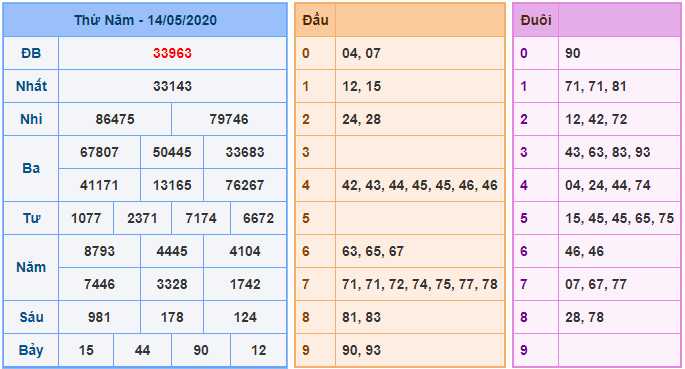Click the 'Bảy' row label
The image size is (685, 369).
31,350
